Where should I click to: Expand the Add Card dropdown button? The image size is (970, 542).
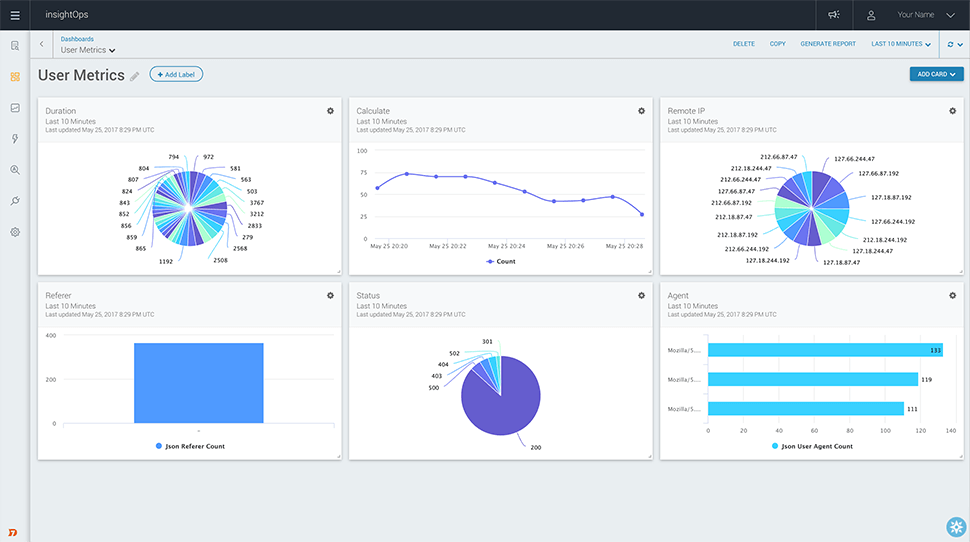pos(936,74)
